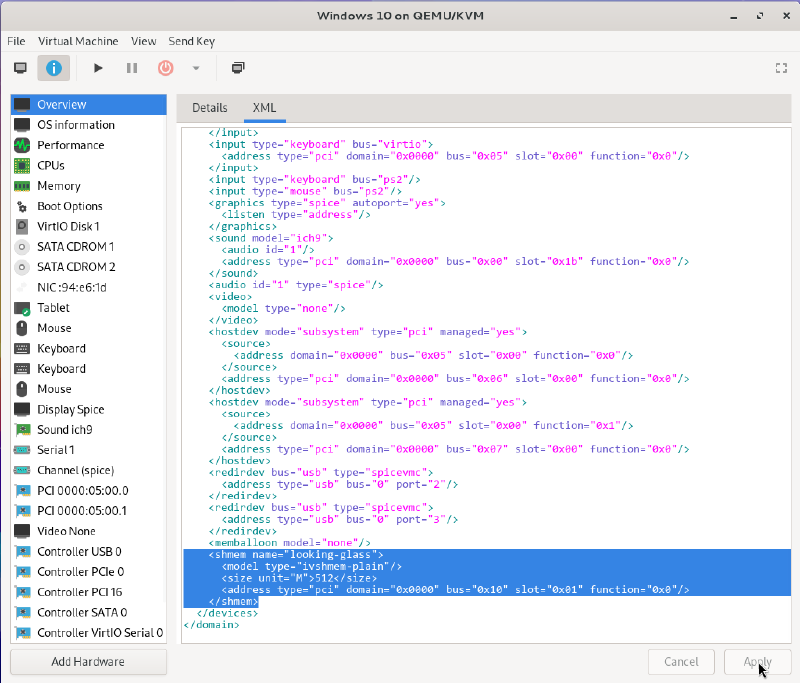This screenshot has height=683, width=800.
Task: Switch to fullscreen view icon
Action: coord(781,68)
